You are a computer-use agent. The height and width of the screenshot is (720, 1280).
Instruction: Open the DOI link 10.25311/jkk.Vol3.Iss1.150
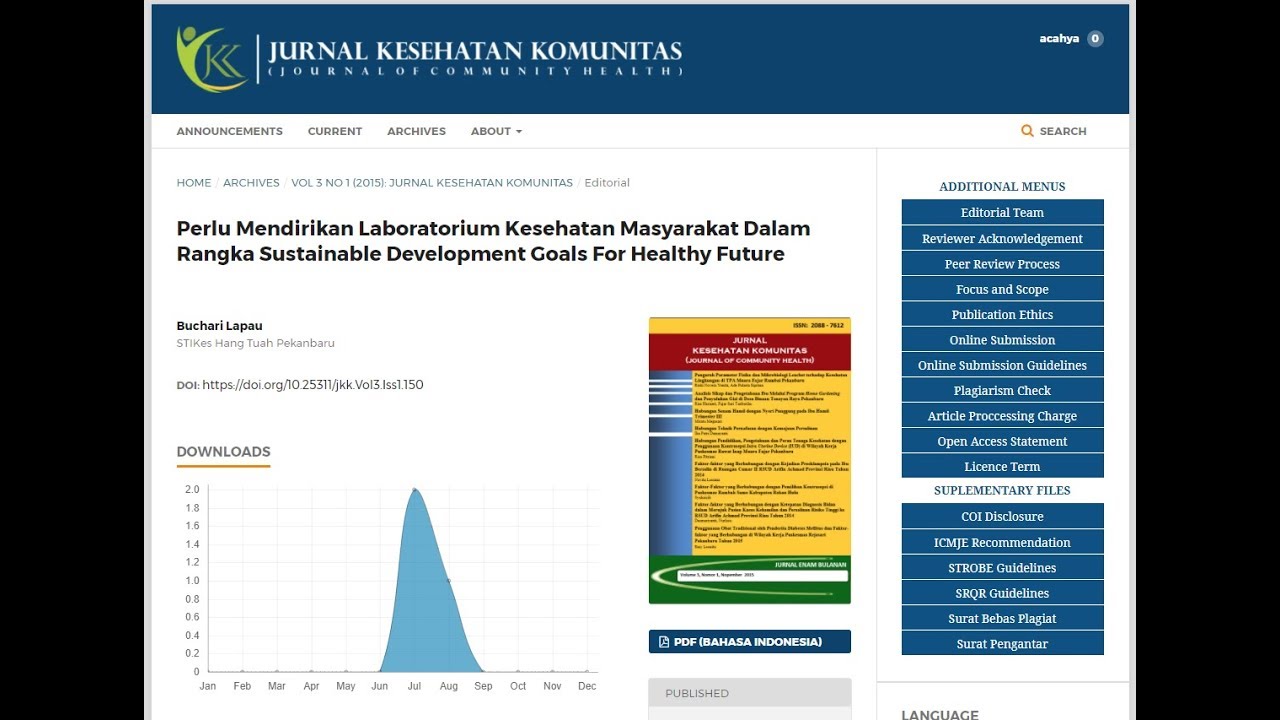(x=313, y=385)
